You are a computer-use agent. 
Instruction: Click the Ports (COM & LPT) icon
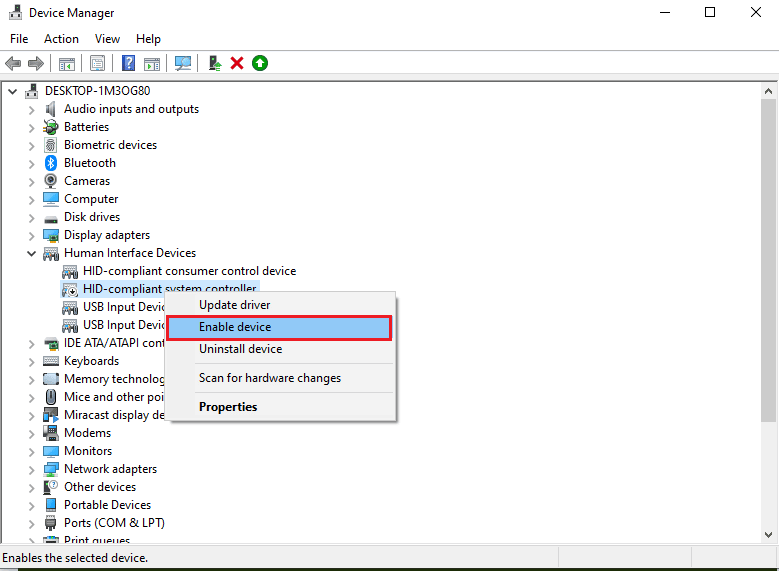point(51,523)
